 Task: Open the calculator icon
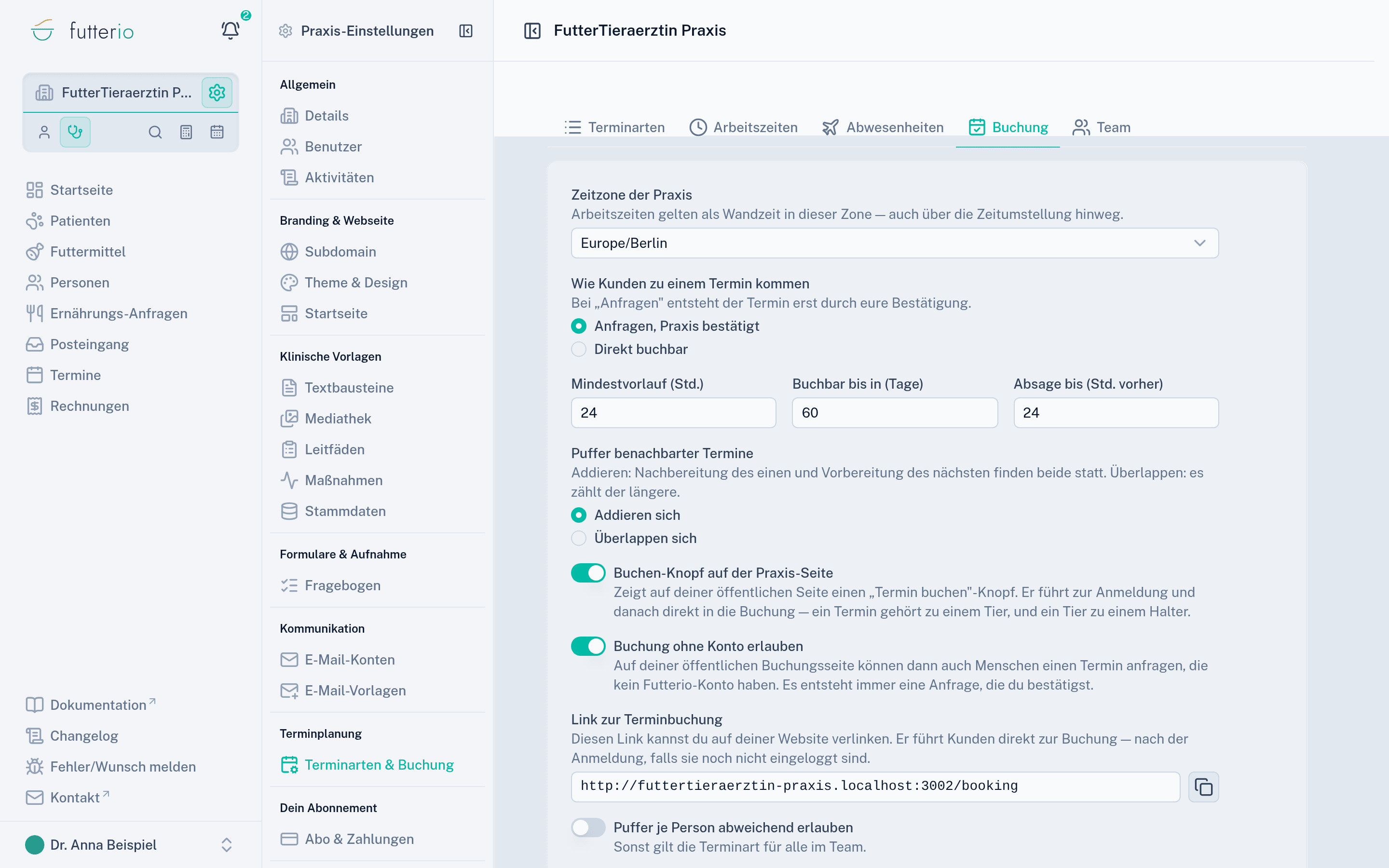[186, 132]
